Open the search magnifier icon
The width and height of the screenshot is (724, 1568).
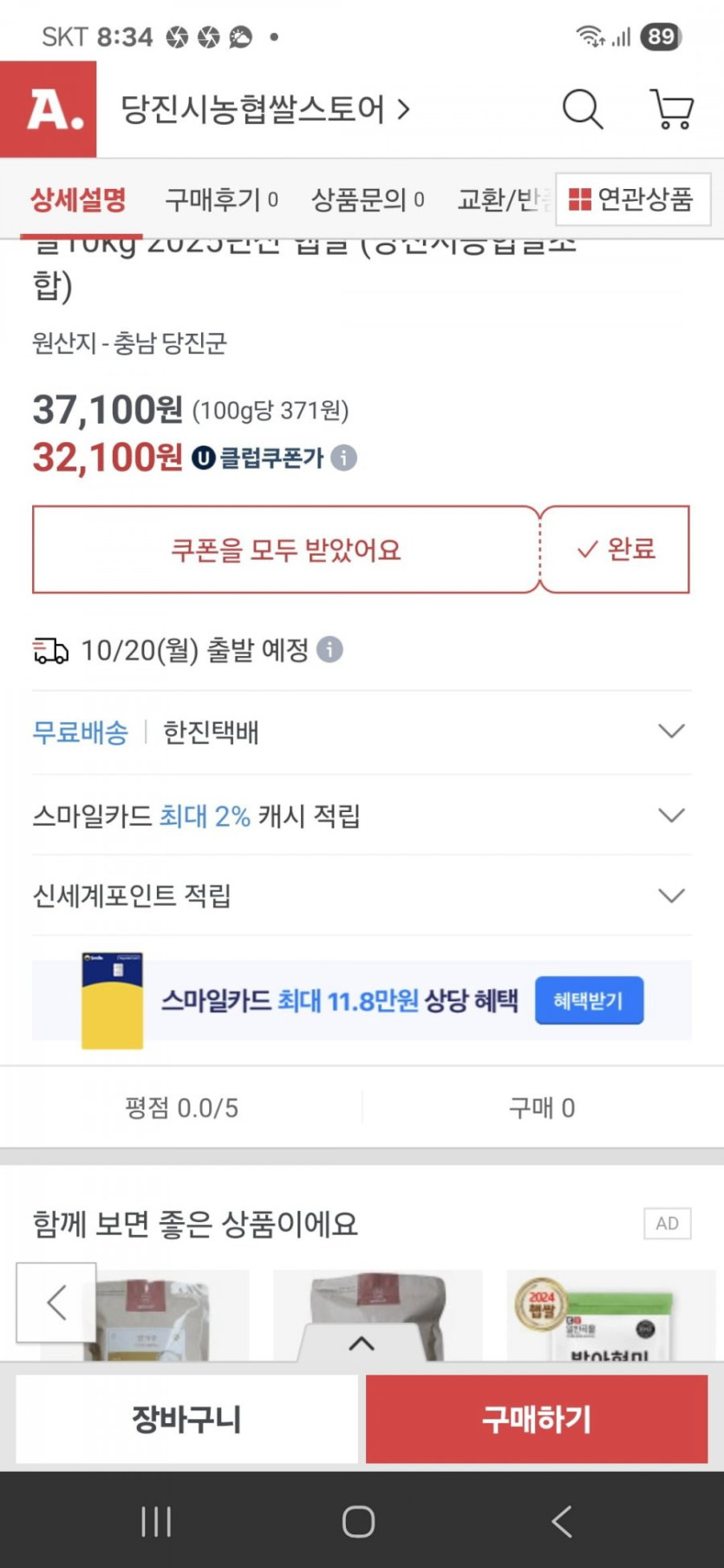click(582, 110)
